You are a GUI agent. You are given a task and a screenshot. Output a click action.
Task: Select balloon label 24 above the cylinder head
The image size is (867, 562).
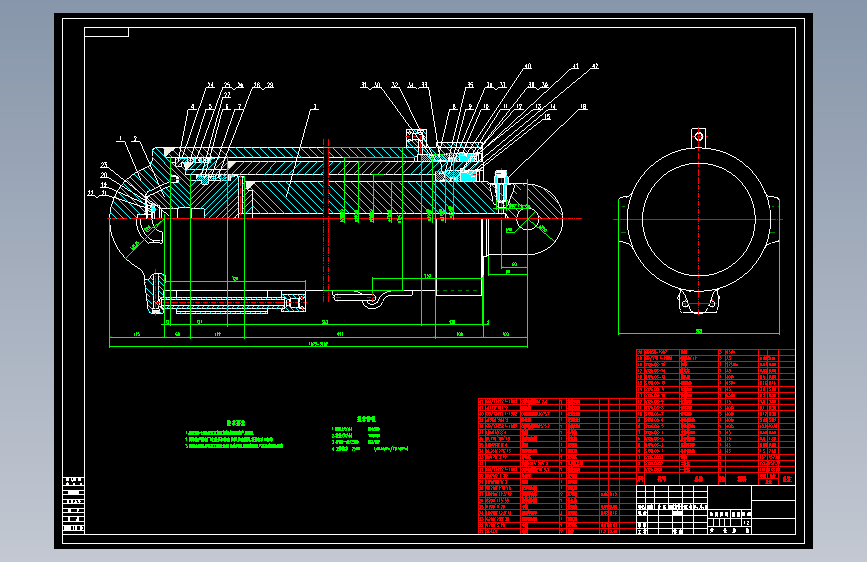tap(211, 85)
